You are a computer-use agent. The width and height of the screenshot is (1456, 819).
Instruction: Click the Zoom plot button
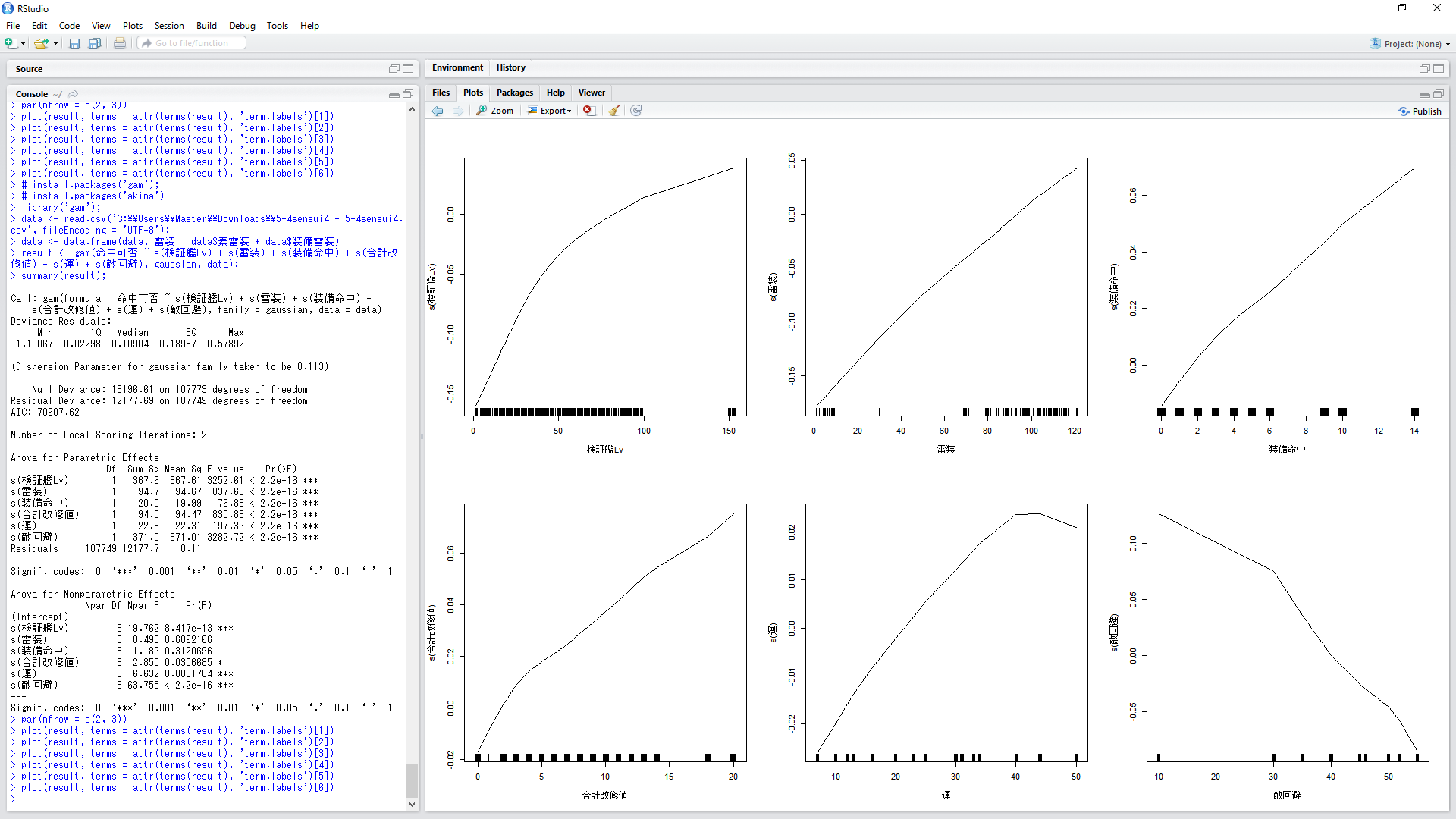click(494, 111)
